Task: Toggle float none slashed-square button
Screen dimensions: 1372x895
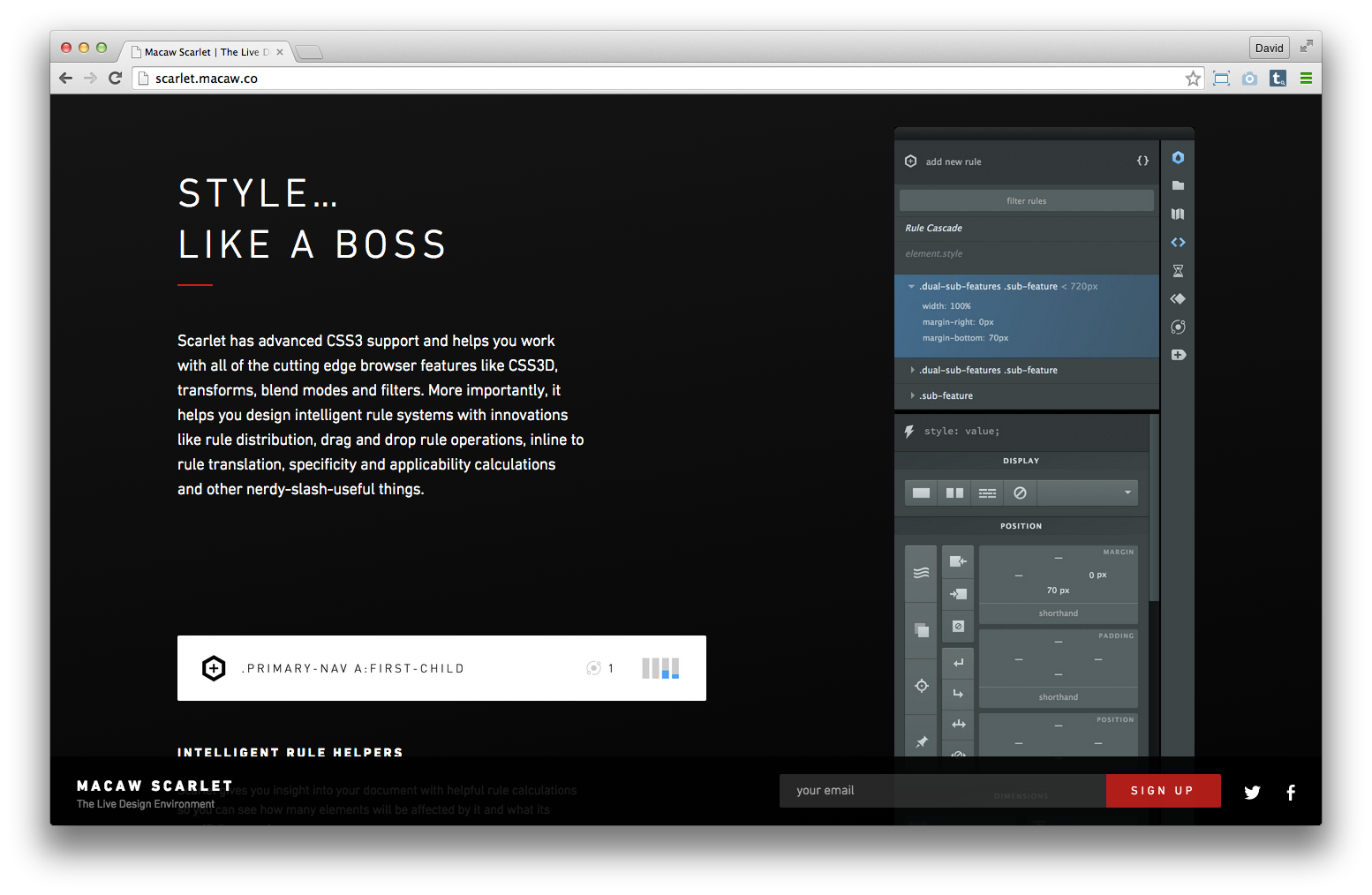Action: click(x=958, y=626)
